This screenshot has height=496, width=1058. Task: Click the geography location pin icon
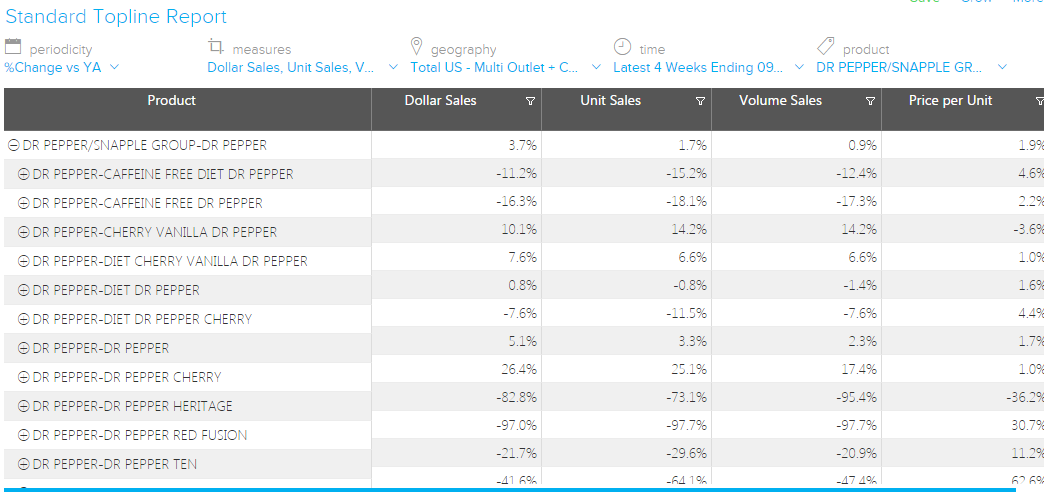coord(417,47)
